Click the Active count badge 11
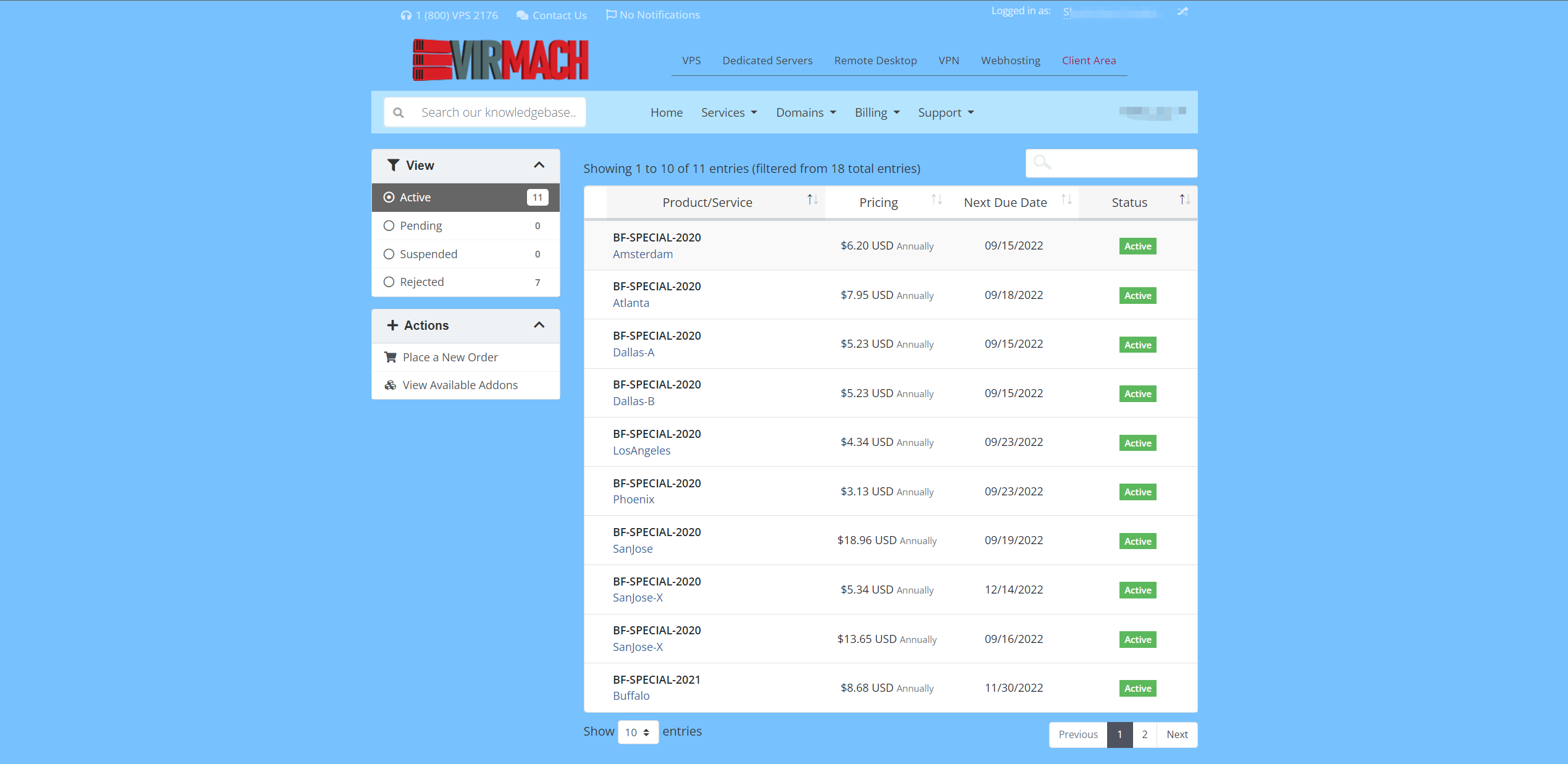Viewport: 1568px width, 764px height. pyautogui.click(x=537, y=197)
